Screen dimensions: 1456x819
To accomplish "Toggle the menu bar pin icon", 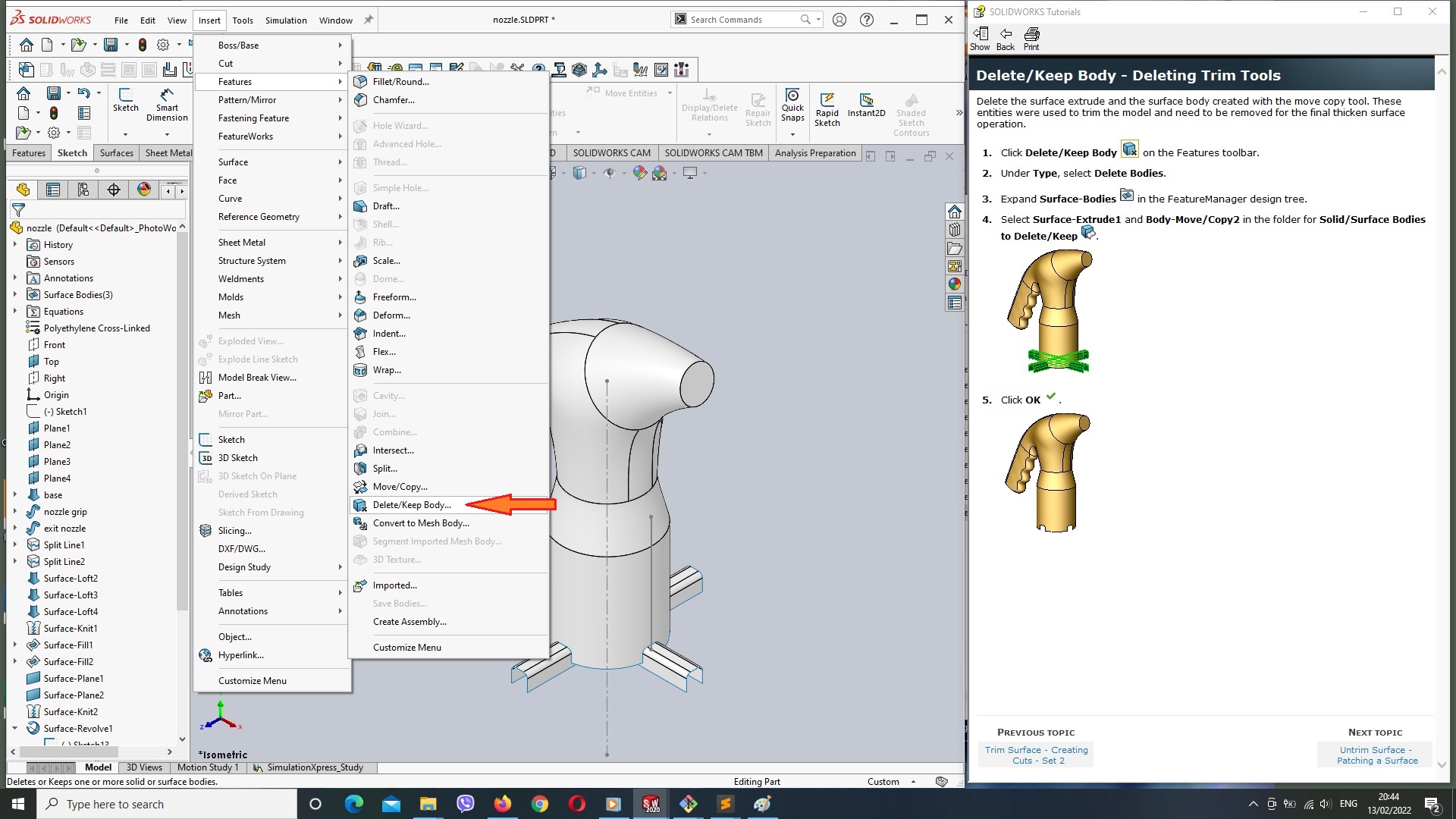I will (x=369, y=20).
